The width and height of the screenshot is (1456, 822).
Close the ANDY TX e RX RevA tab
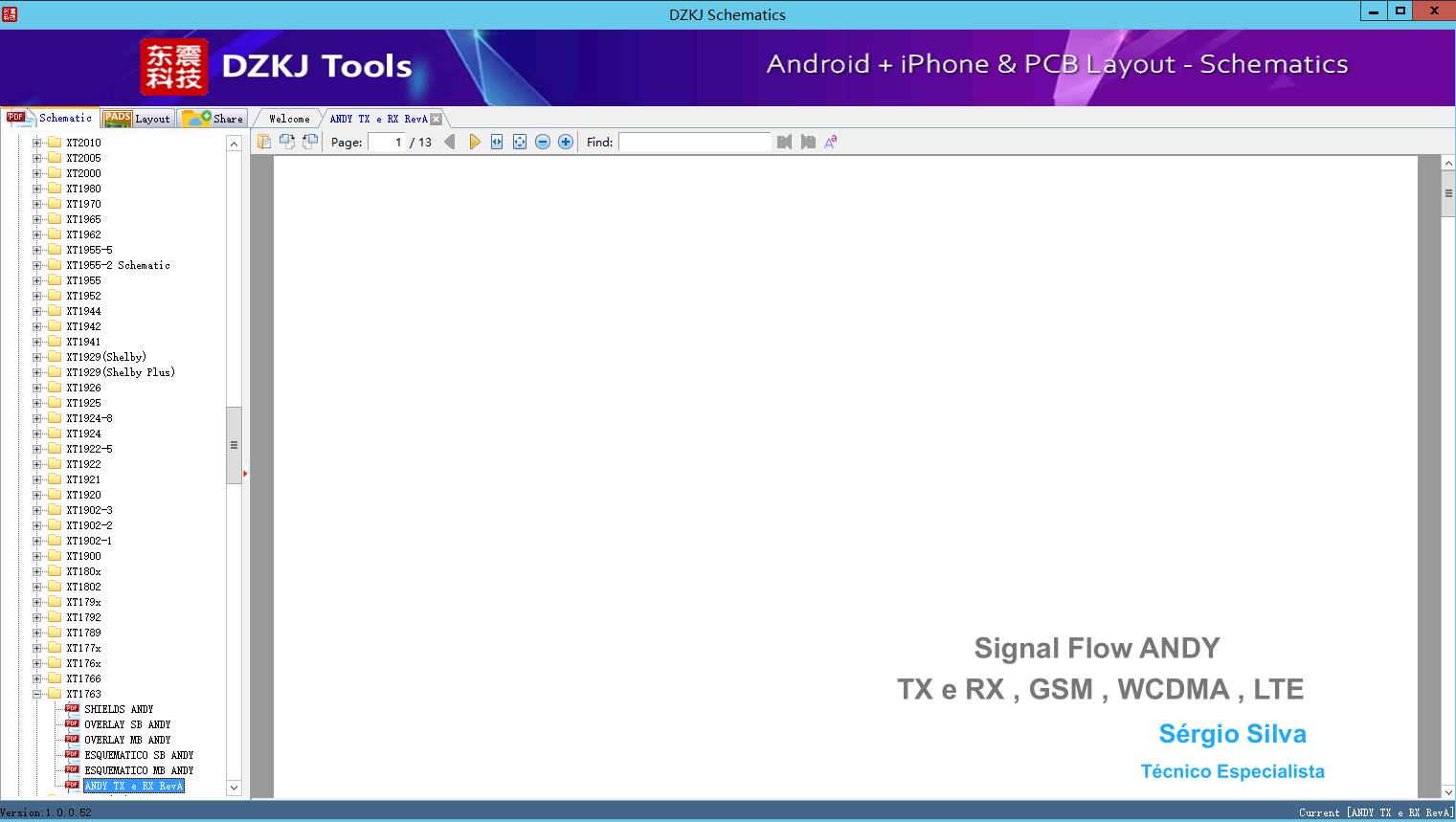[437, 119]
